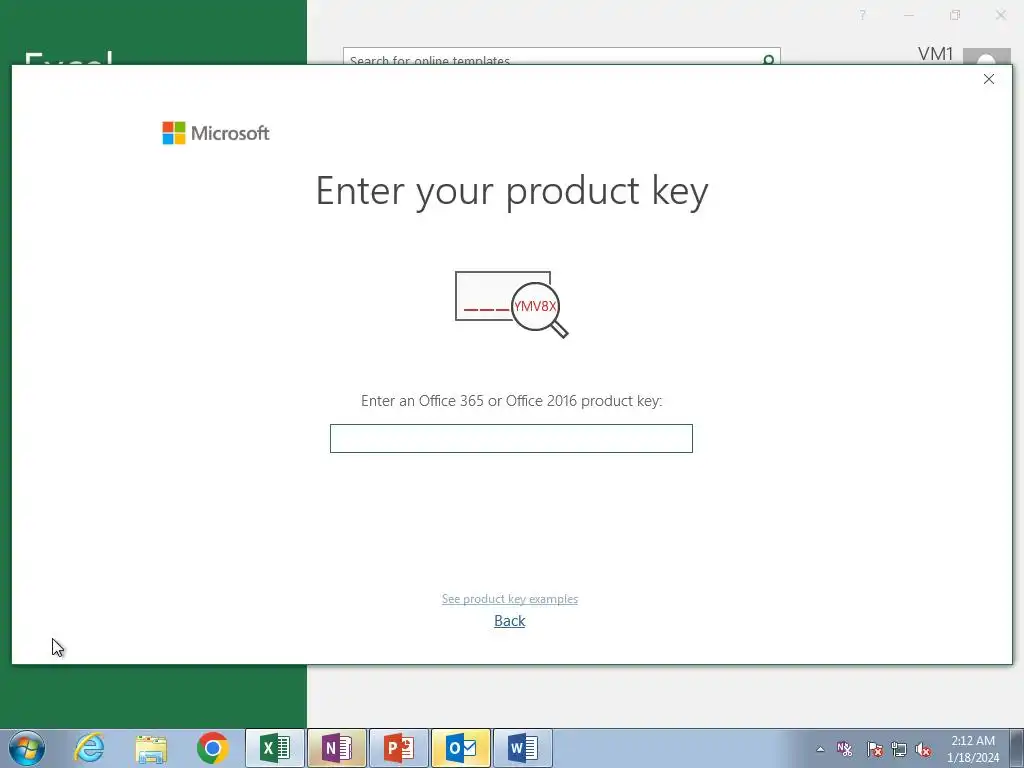Launch Internet Explorer from taskbar

[89, 748]
